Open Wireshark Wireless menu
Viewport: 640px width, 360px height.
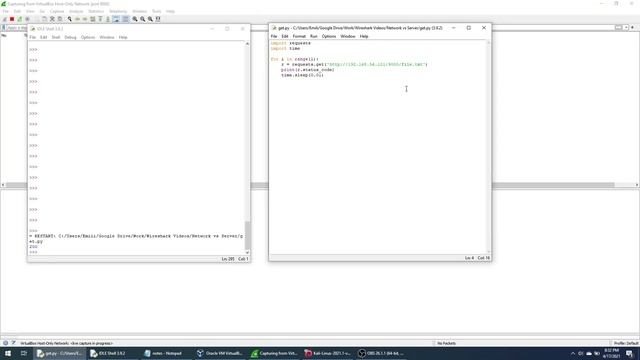(139, 11)
